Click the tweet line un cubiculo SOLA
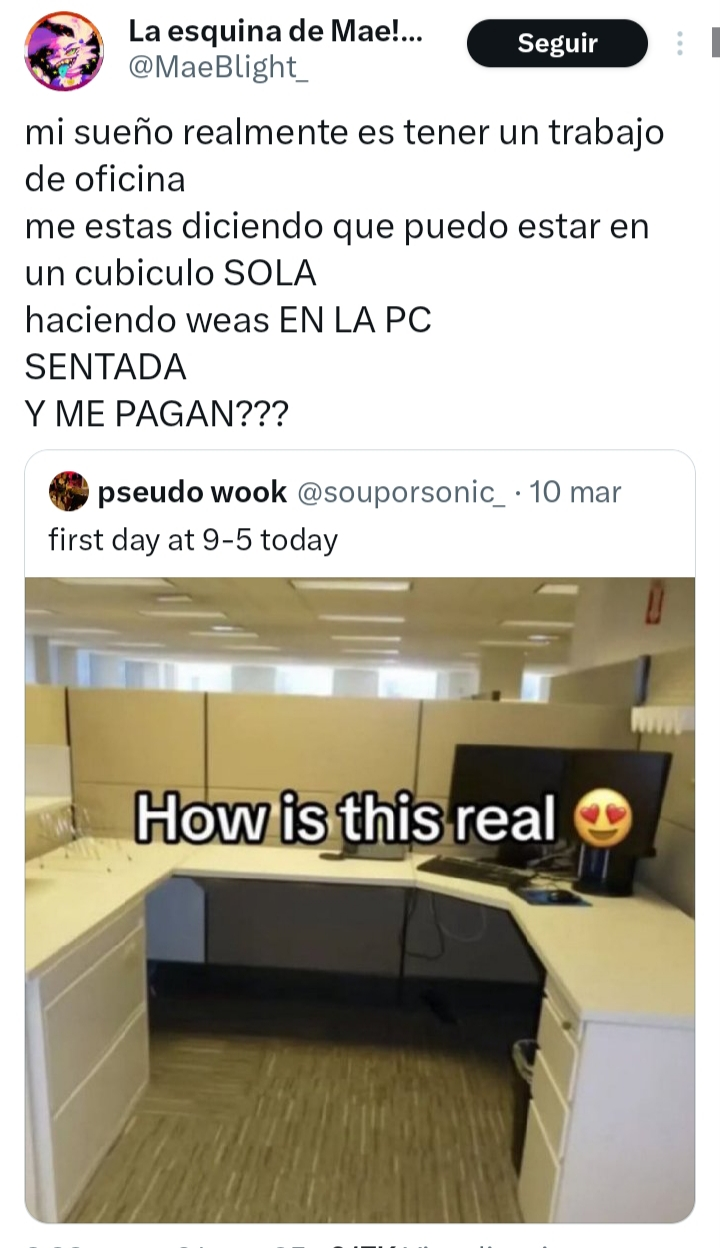The height and width of the screenshot is (1248, 720). (170, 273)
